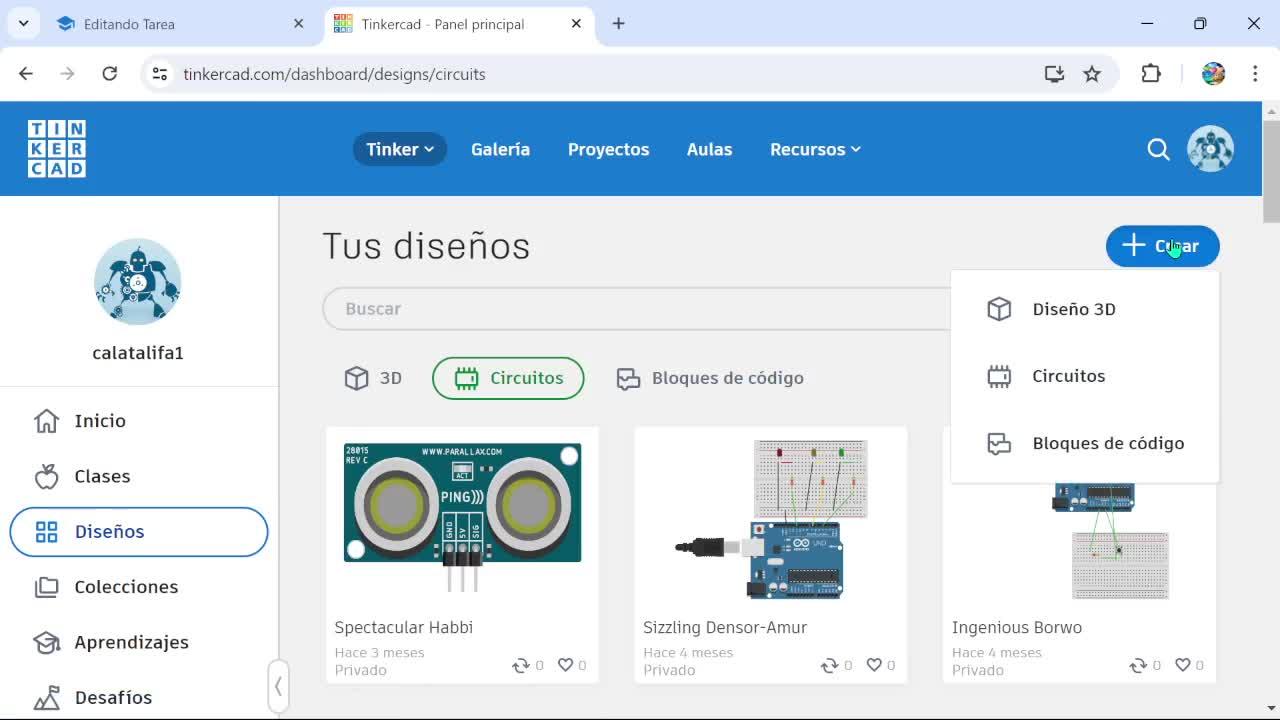Go to Inicio in the sidebar
This screenshot has height=720, width=1280.
(139, 421)
